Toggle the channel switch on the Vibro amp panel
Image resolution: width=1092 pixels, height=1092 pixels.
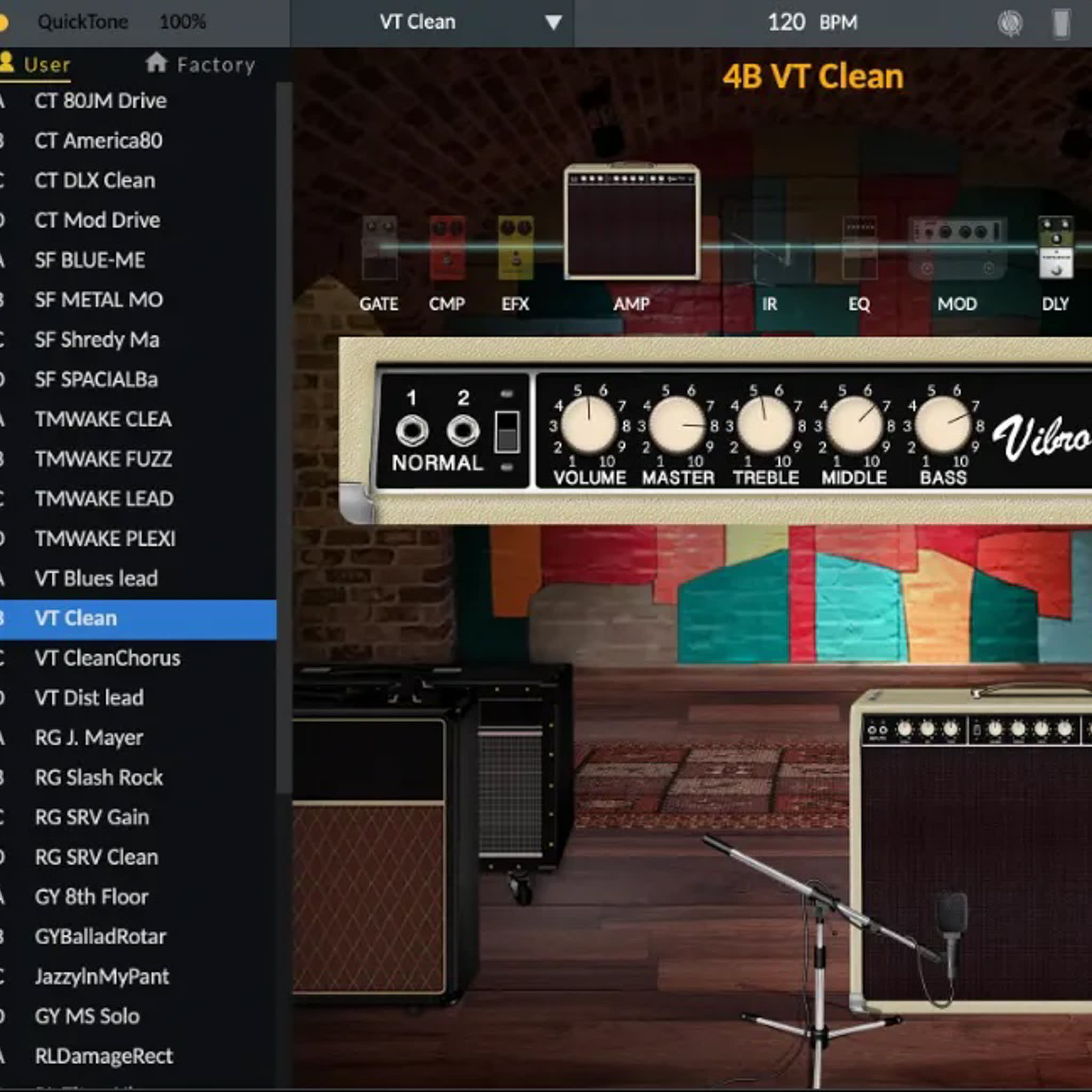pos(507,431)
